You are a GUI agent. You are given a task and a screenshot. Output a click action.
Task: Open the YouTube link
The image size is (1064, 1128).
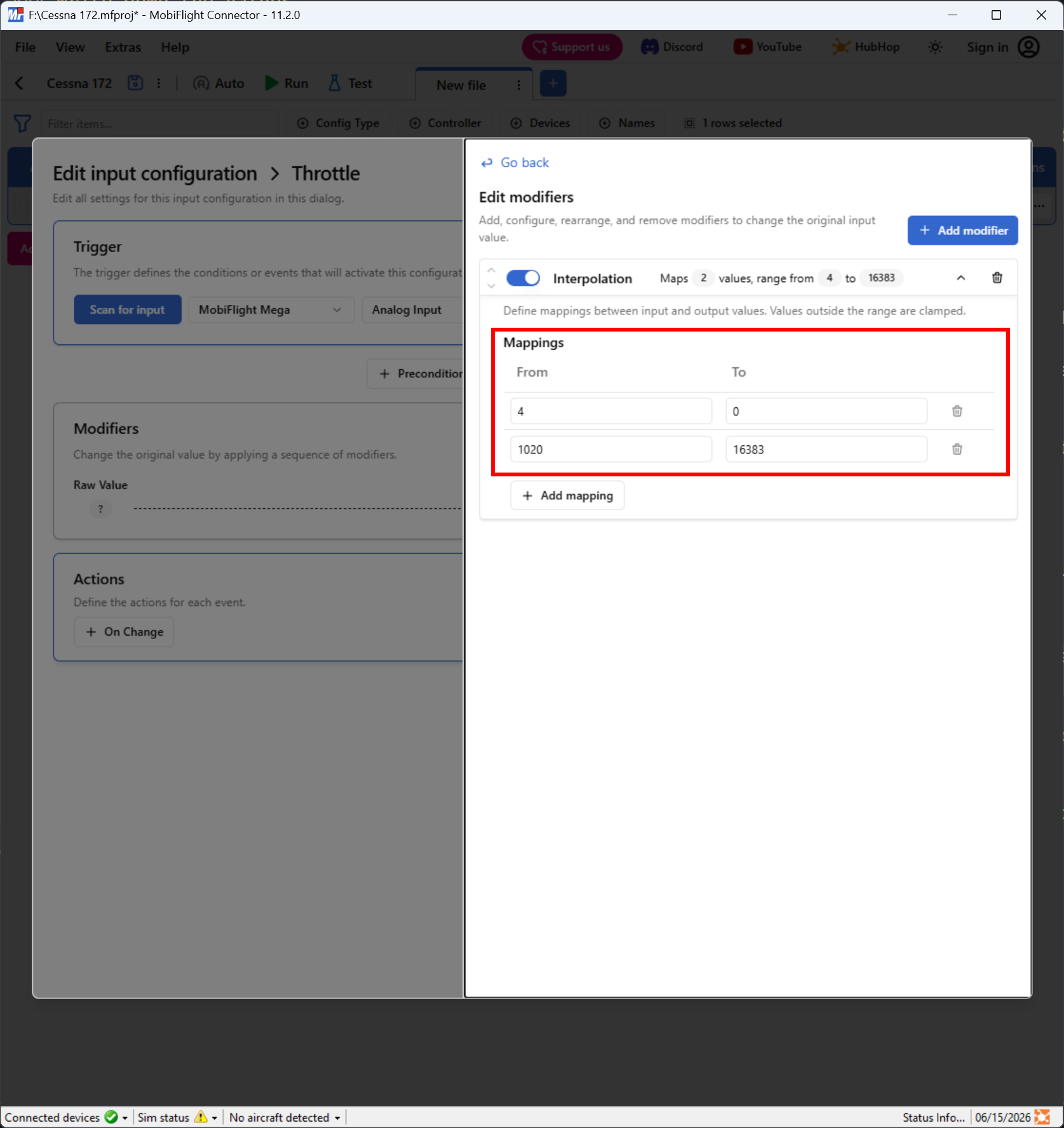[767, 47]
